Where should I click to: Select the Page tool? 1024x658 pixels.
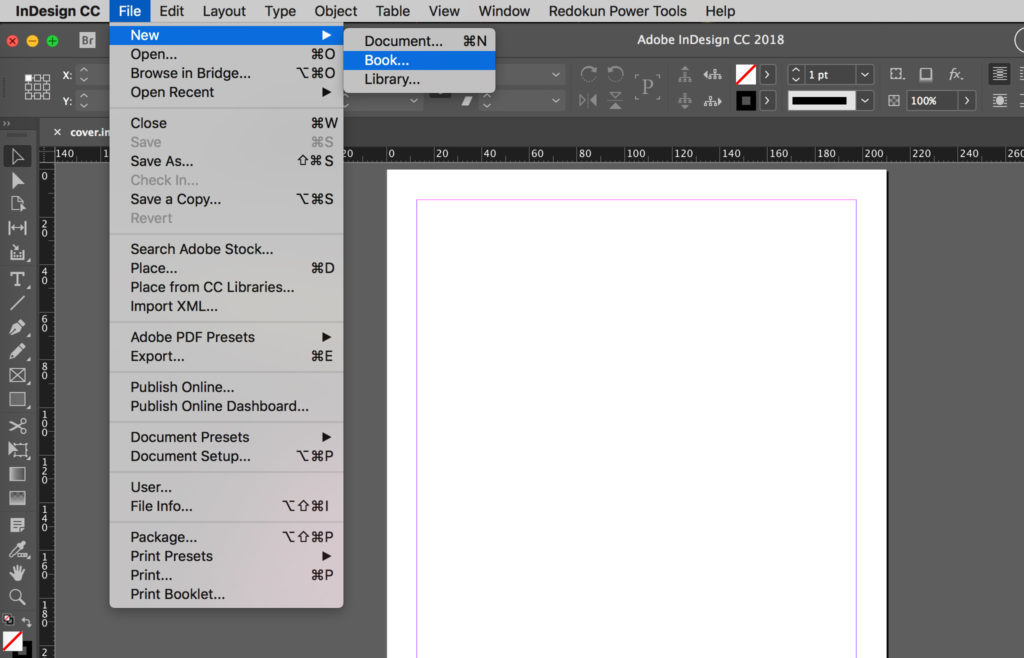(x=17, y=204)
